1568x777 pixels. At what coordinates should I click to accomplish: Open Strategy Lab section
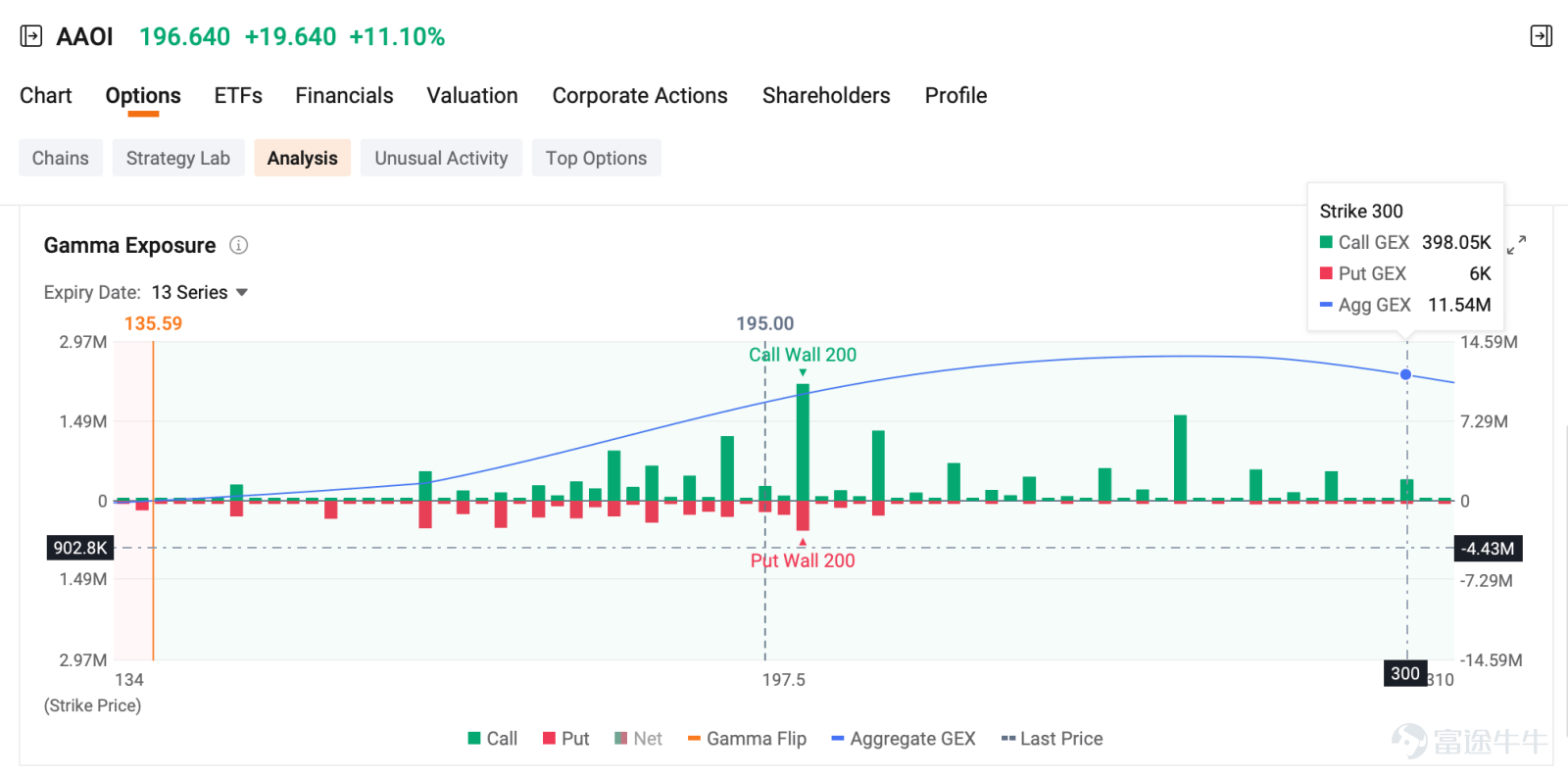click(x=178, y=158)
